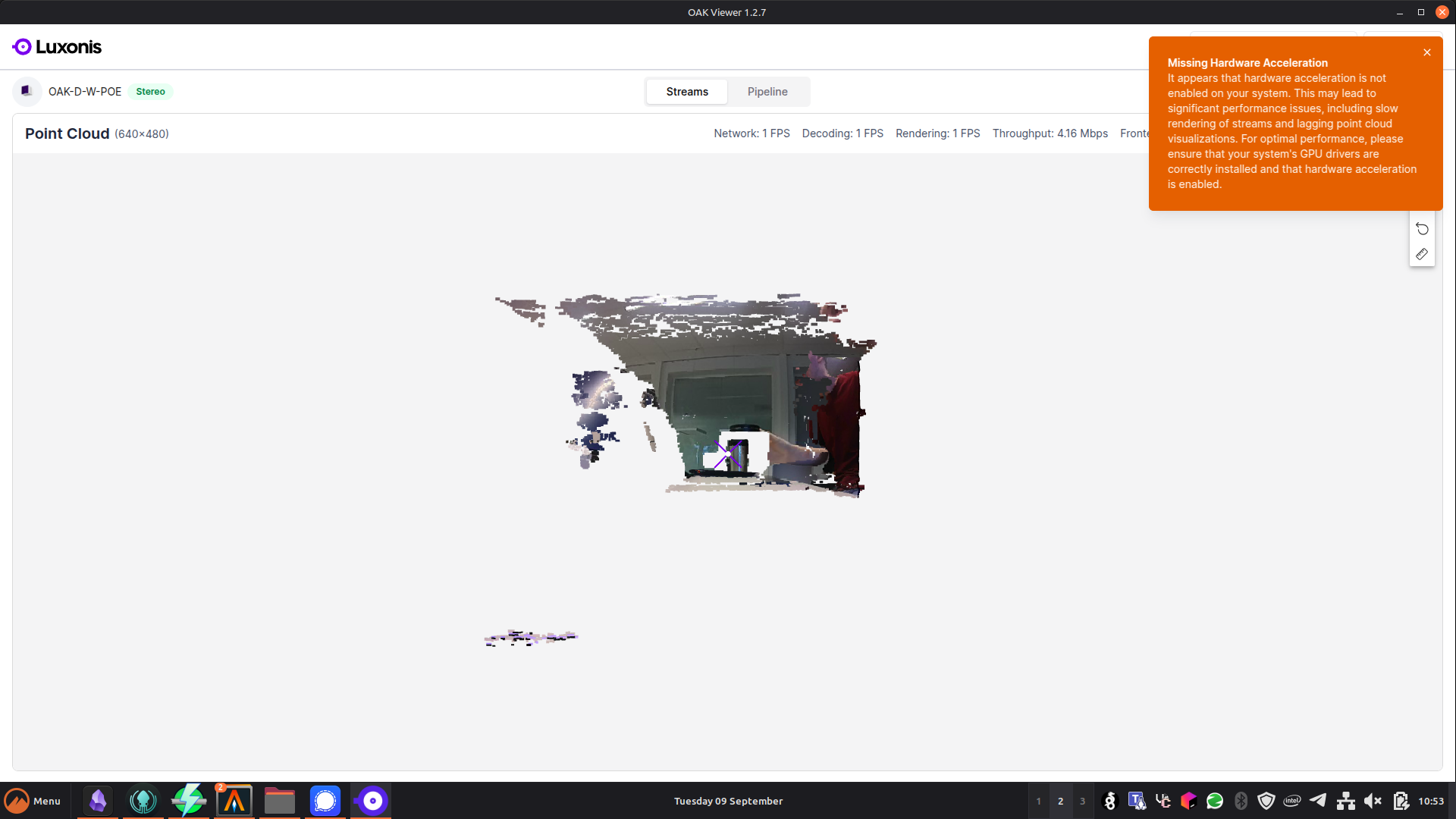Unmute the volume tray icon
The image size is (1456, 819).
(1372, 801)
